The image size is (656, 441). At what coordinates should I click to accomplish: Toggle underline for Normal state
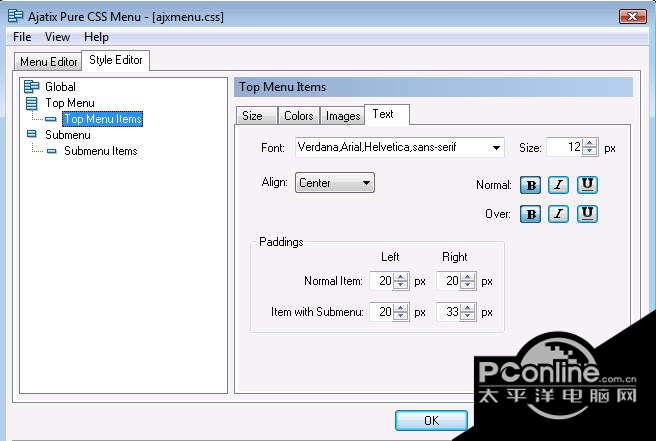point(587,185)
